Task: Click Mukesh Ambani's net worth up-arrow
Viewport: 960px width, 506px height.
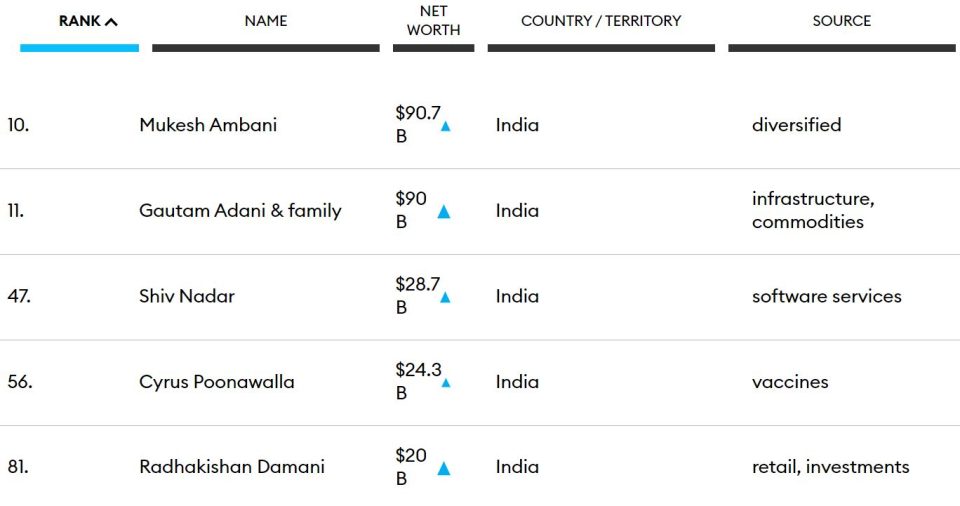Action: 446,126
